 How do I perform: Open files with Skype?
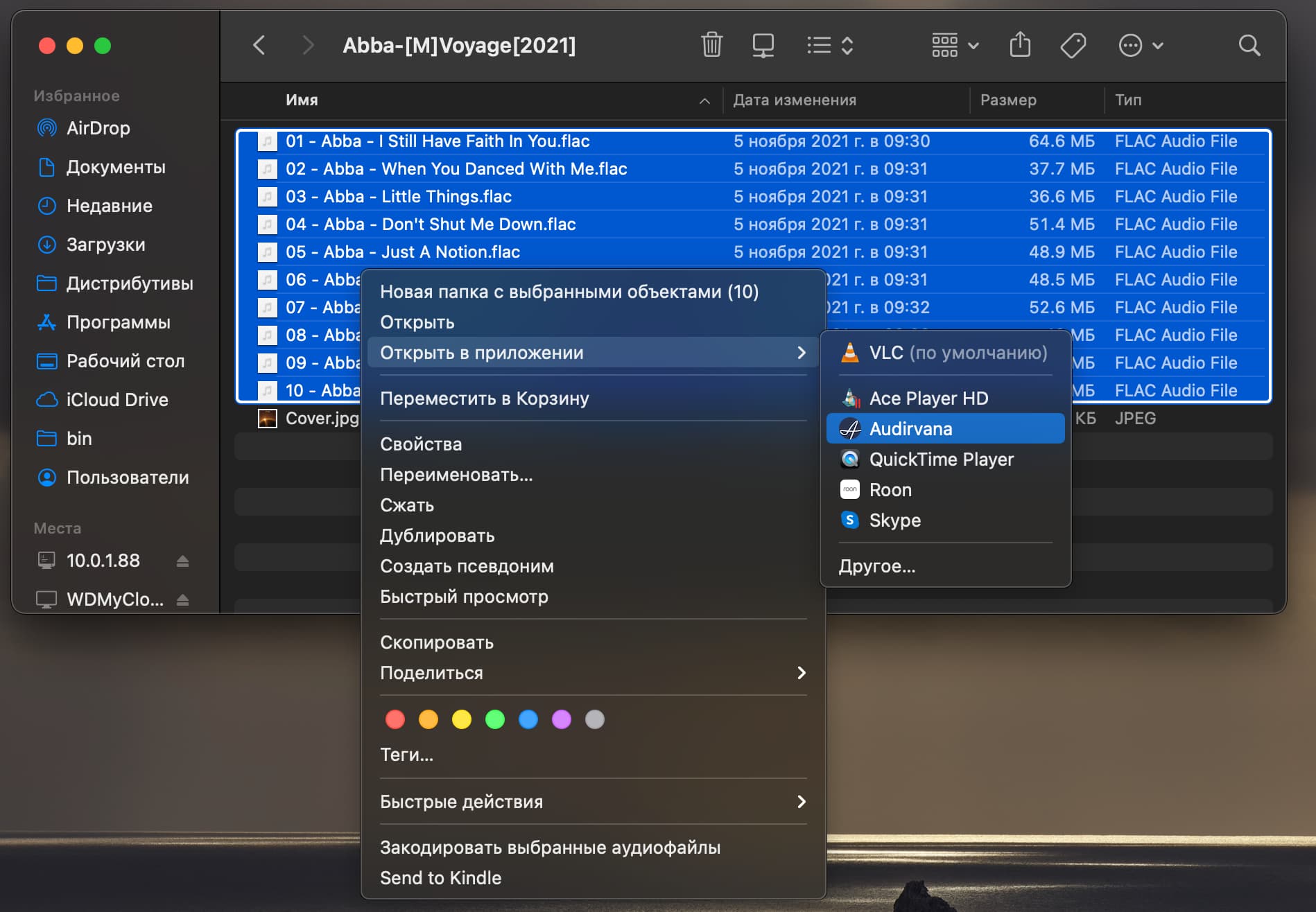[x=946, y=520]
